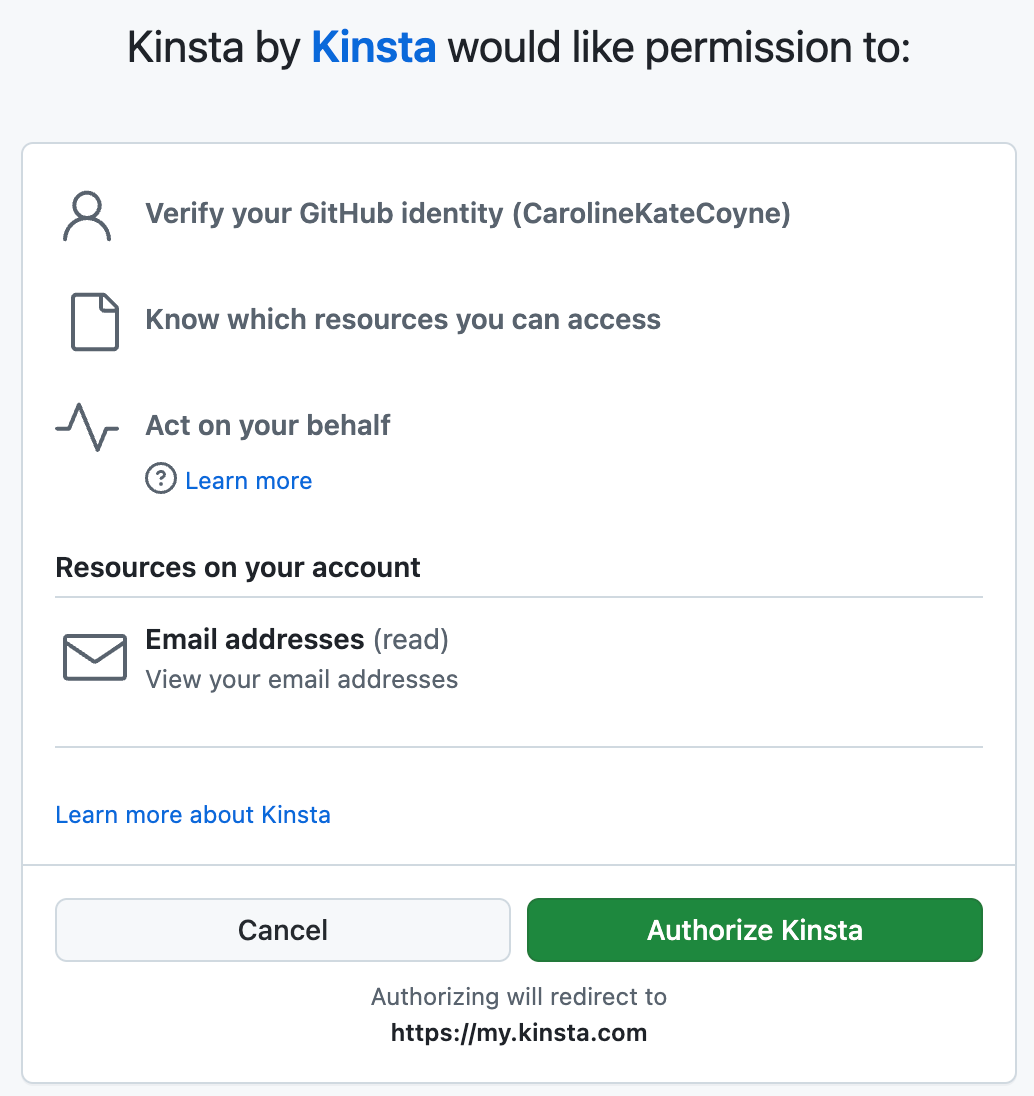Click the email envelope icon

tap(94, 657)
